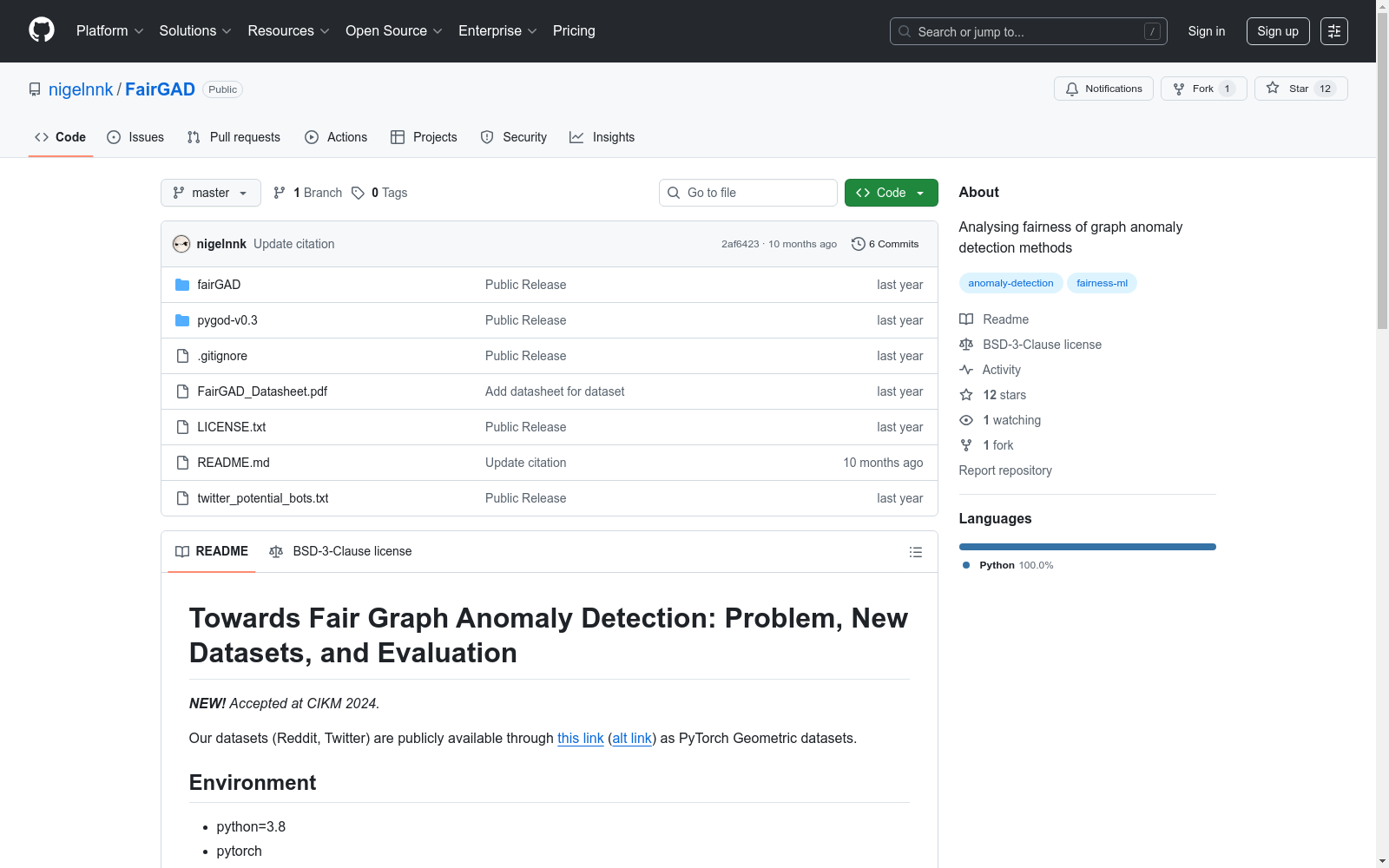Expand the Enterprise menu
Viewport: 1389px width, 868px height.
click(x=497, y=31)
